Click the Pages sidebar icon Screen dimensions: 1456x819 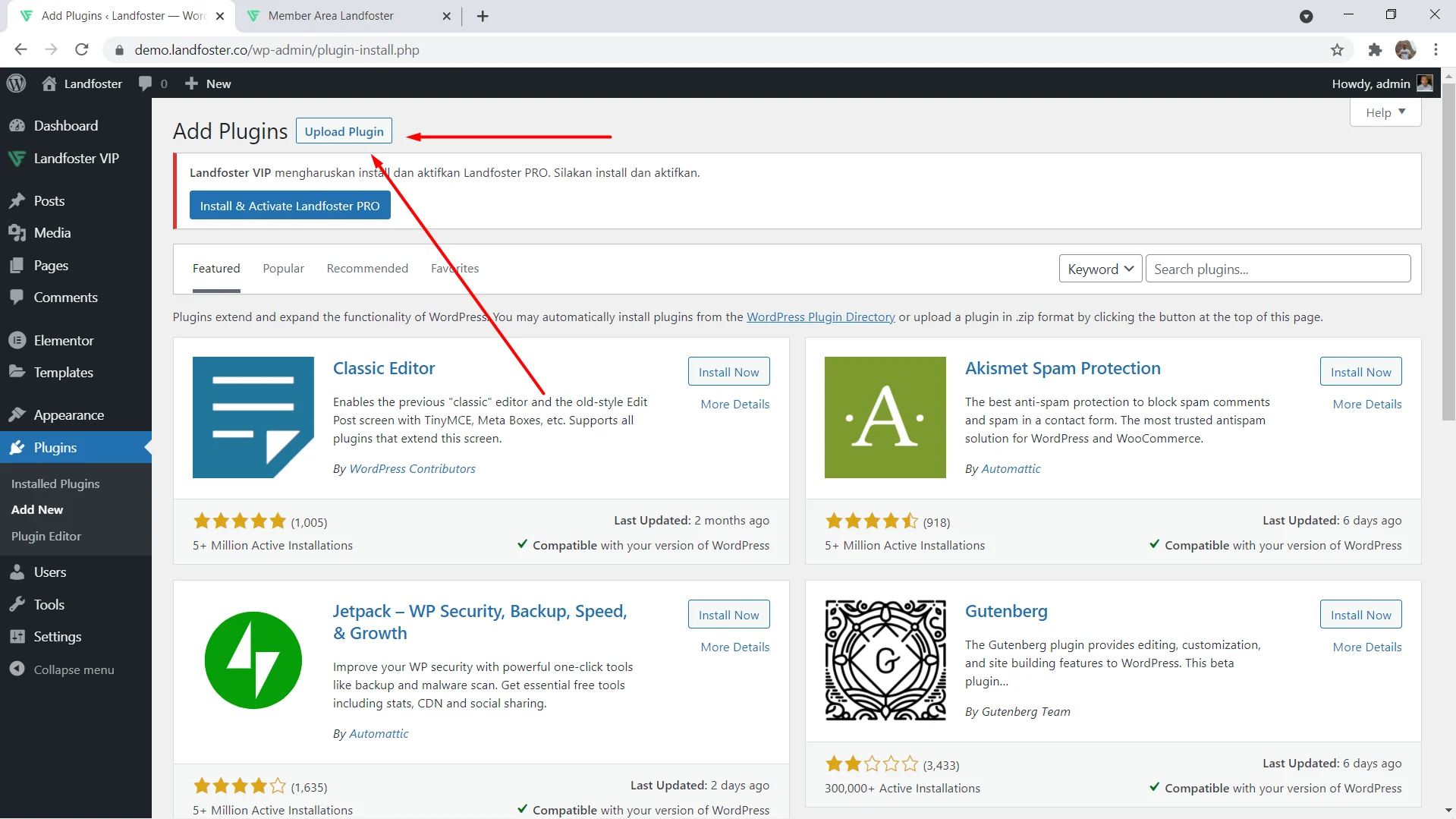[17, 266]
